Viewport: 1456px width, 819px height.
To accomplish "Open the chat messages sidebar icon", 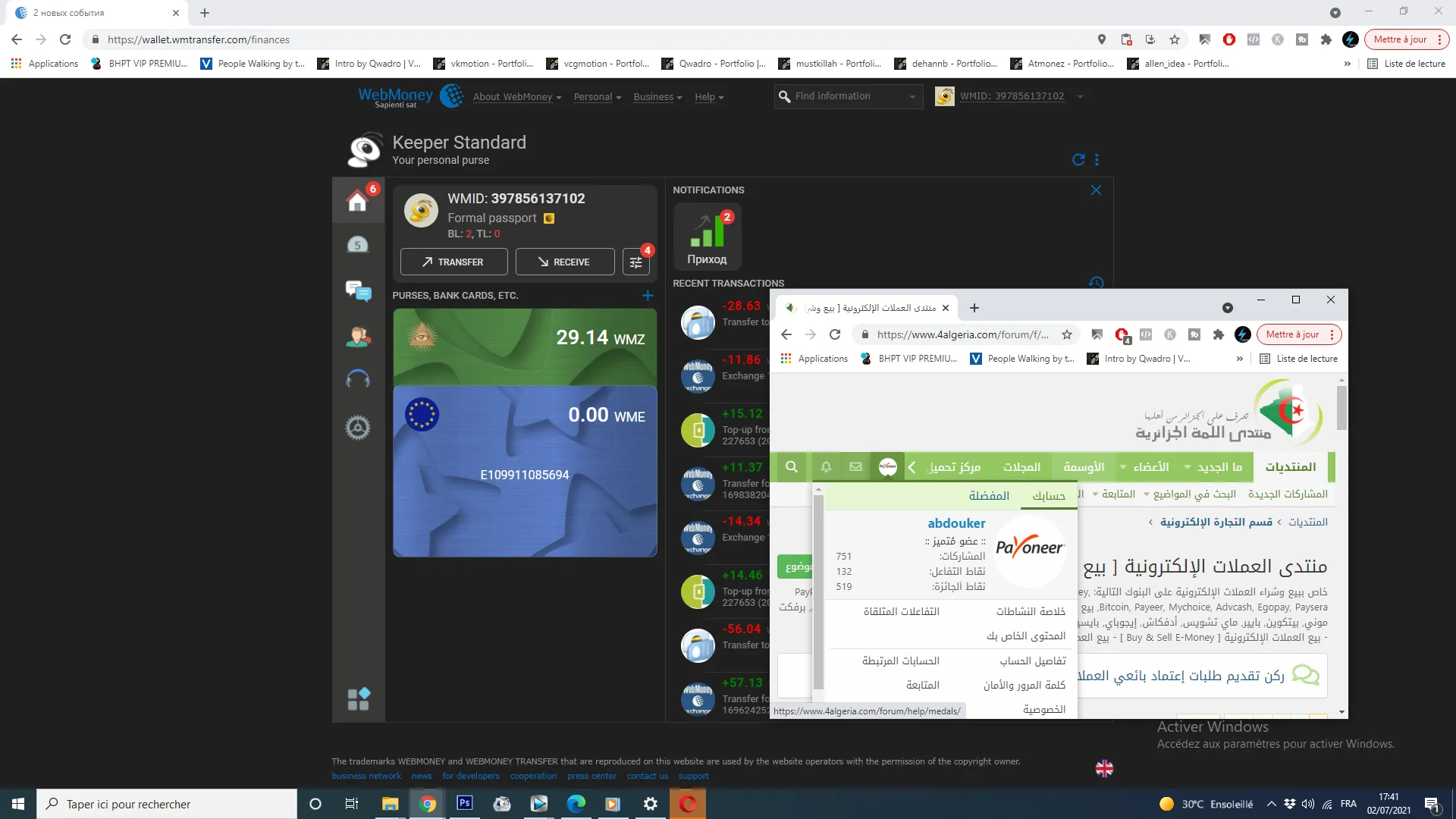I will coord(358,290).
